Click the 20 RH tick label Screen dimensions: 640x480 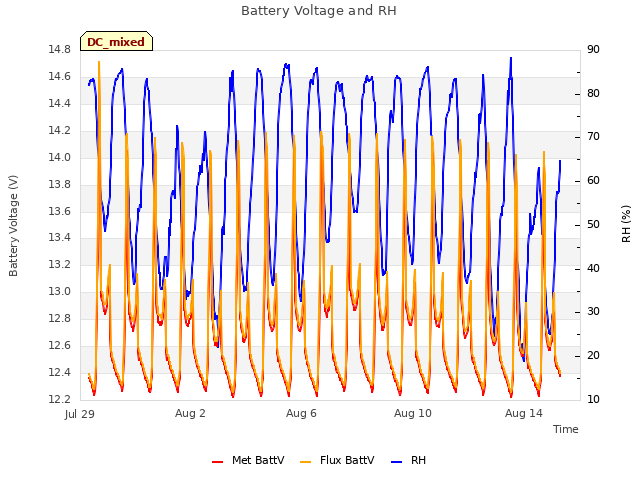point(593,356)
